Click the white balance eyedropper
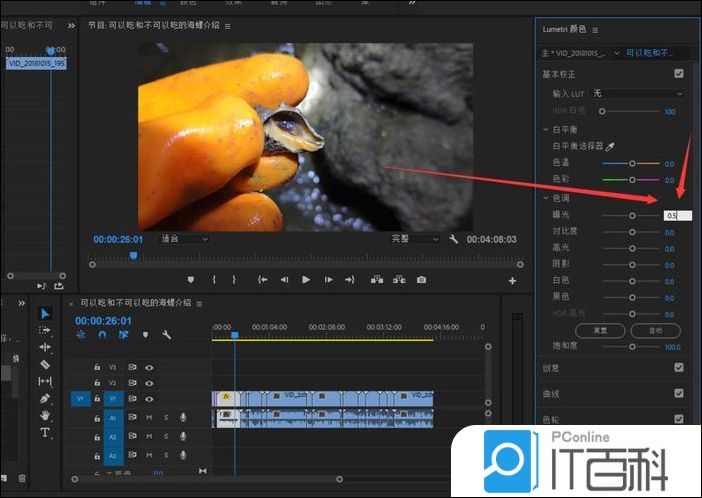Image resolution: width=702 pixels, height=498 pixels. click(x=609, y=146)
